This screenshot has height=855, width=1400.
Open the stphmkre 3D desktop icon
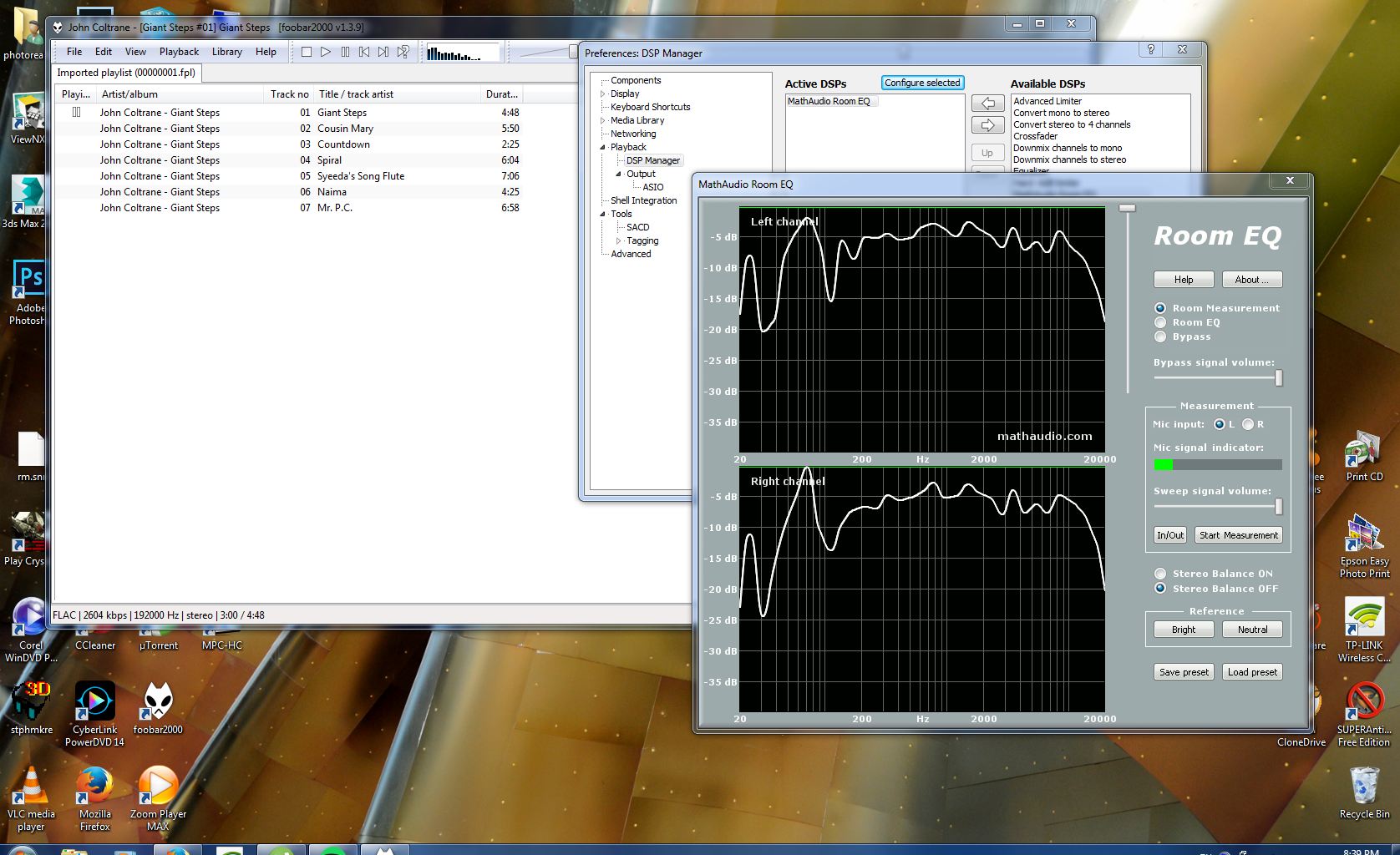pyautogui.click(x=31, y=708)
